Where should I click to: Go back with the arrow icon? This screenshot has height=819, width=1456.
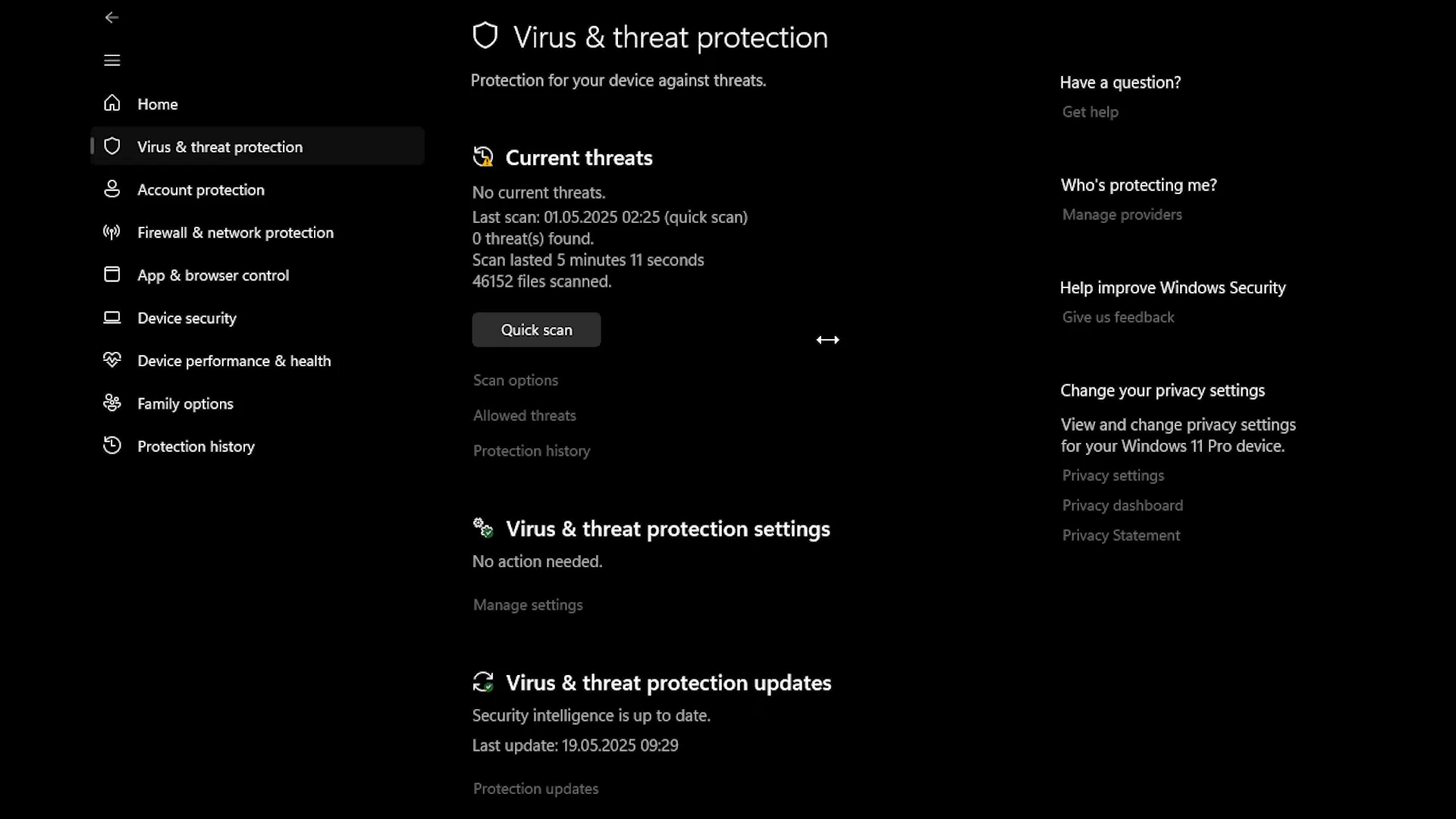click(x=111, y=17)
